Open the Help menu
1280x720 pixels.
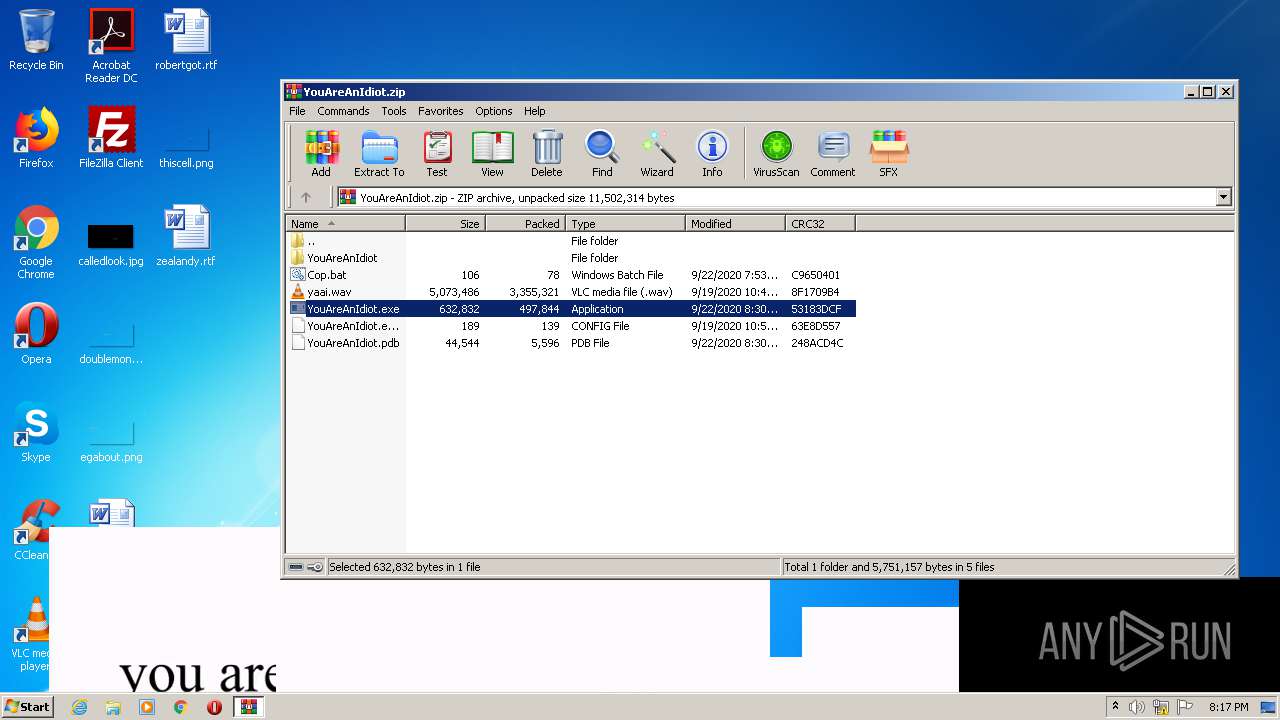(535, 111)
